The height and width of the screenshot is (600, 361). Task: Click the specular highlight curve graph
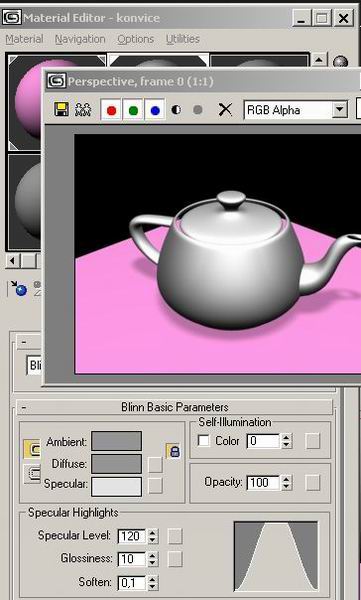tap(276, 556)
